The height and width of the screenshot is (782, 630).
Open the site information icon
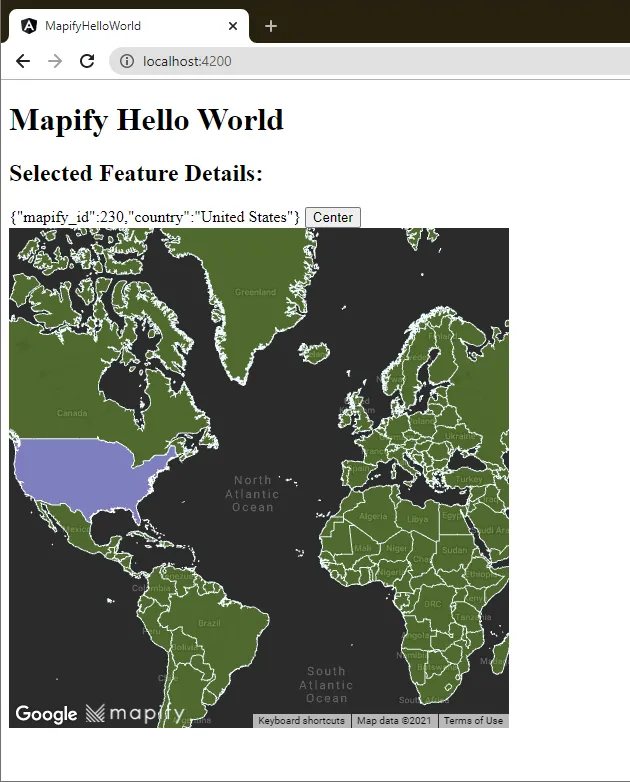(x=127, y=61)
